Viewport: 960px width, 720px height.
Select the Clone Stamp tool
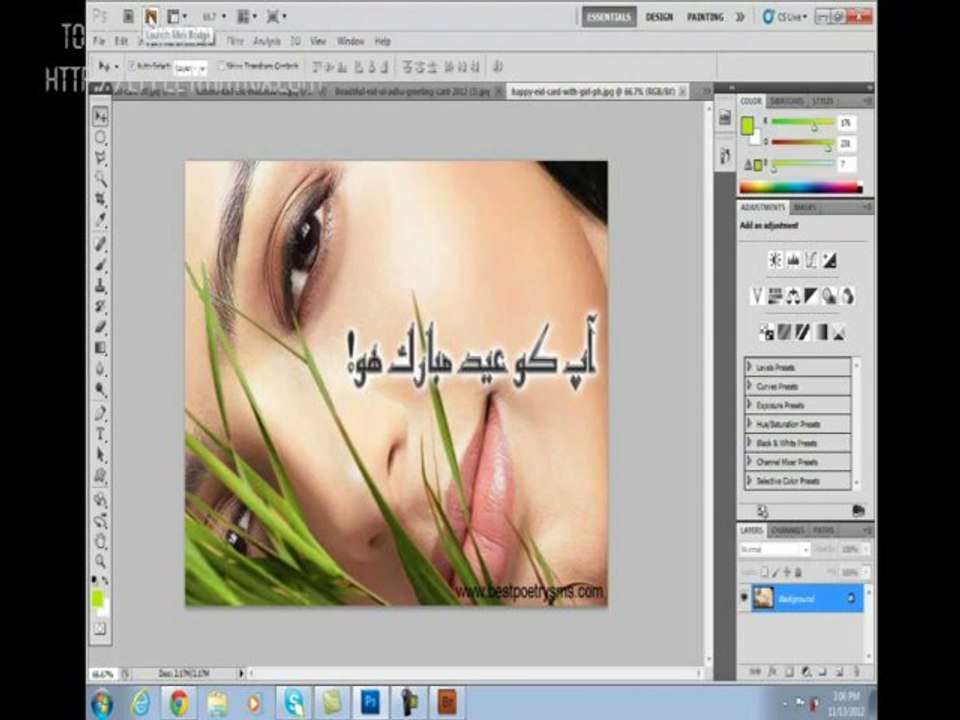pyautogui.click(x=100, y=285)
